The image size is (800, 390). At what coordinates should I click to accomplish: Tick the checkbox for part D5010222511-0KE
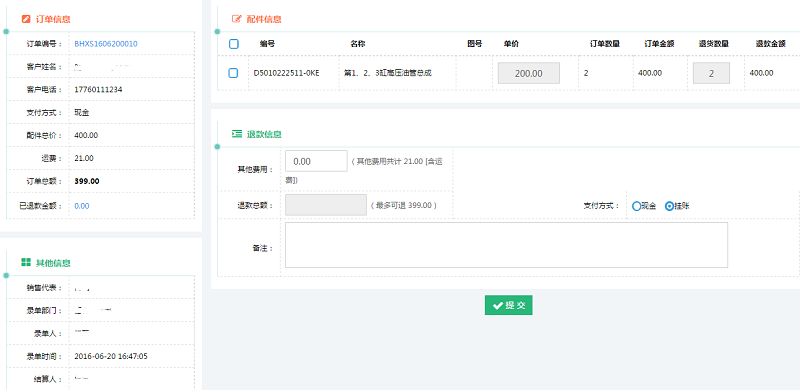point(233,73)
